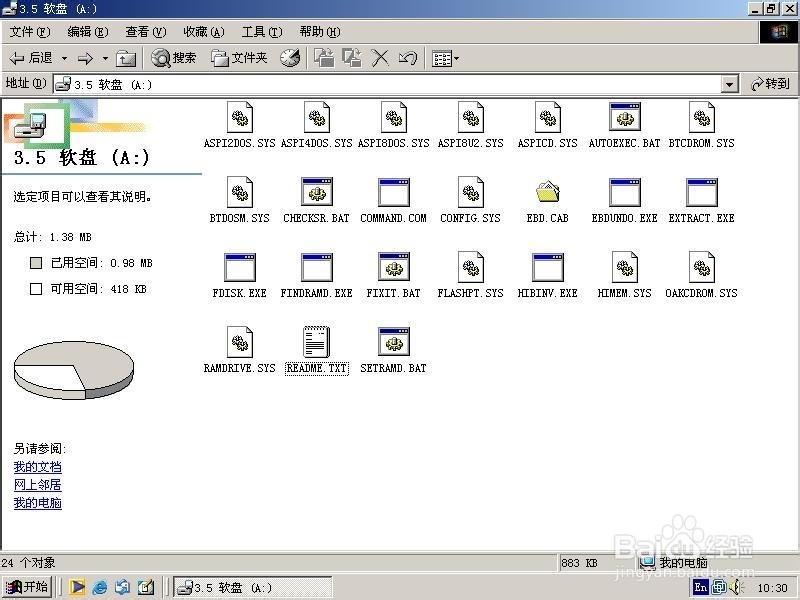
Task: Click the EBDUNDO.EXE file icon
Action: [624, 192]
